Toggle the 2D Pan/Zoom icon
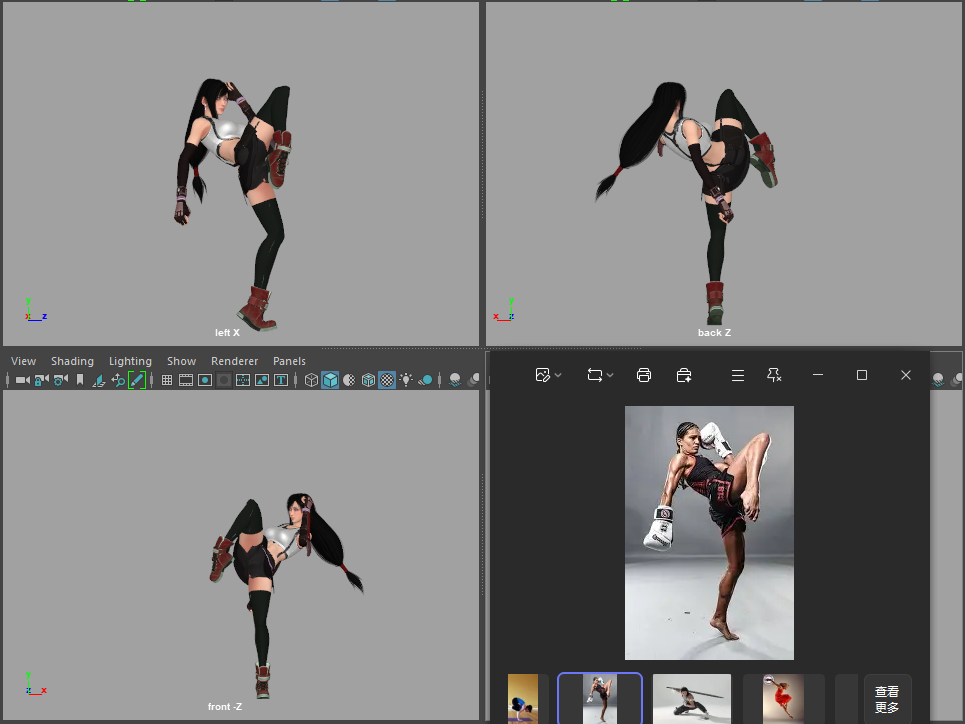 coord(118,380)
